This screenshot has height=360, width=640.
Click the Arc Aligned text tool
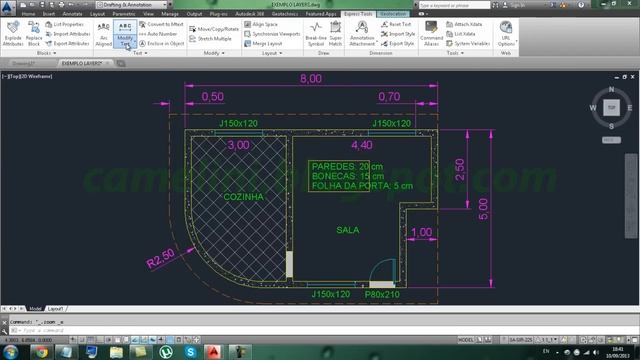coord(103,33)
